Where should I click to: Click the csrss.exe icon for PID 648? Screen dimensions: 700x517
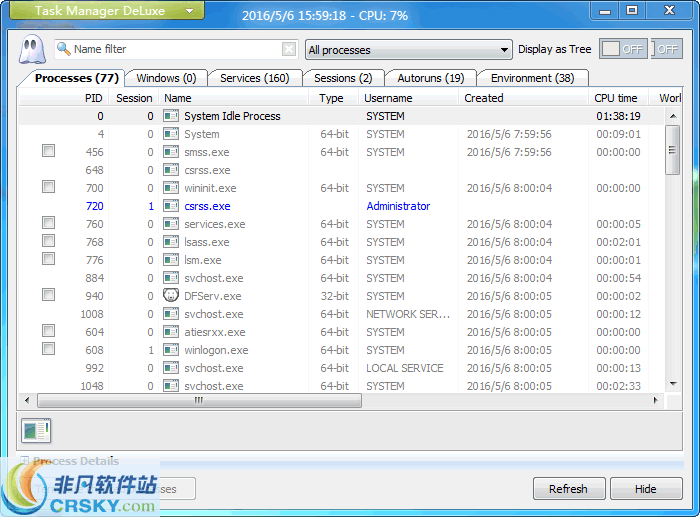click(171, 170)
